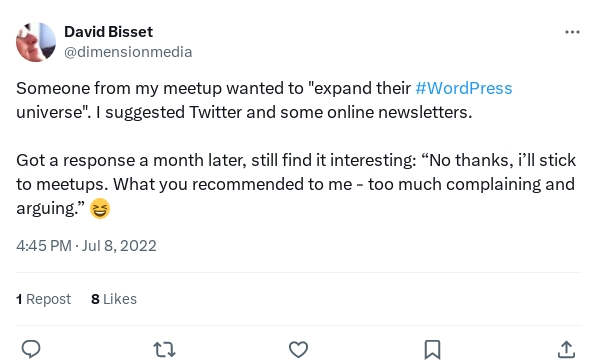Like the tweet with the heart icon
The width and height of the screenshot is (598, 363).
[298, 349]
